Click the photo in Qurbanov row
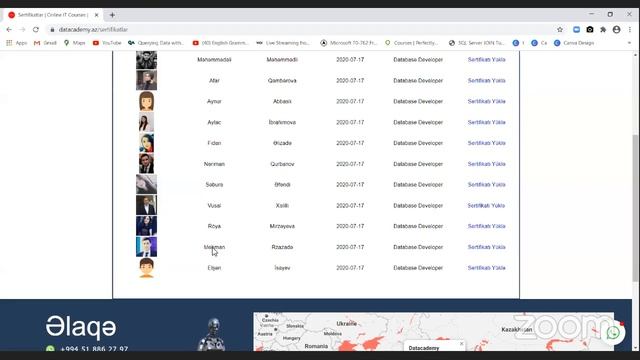This screenshot has width=640, height=360. [146, 164]
